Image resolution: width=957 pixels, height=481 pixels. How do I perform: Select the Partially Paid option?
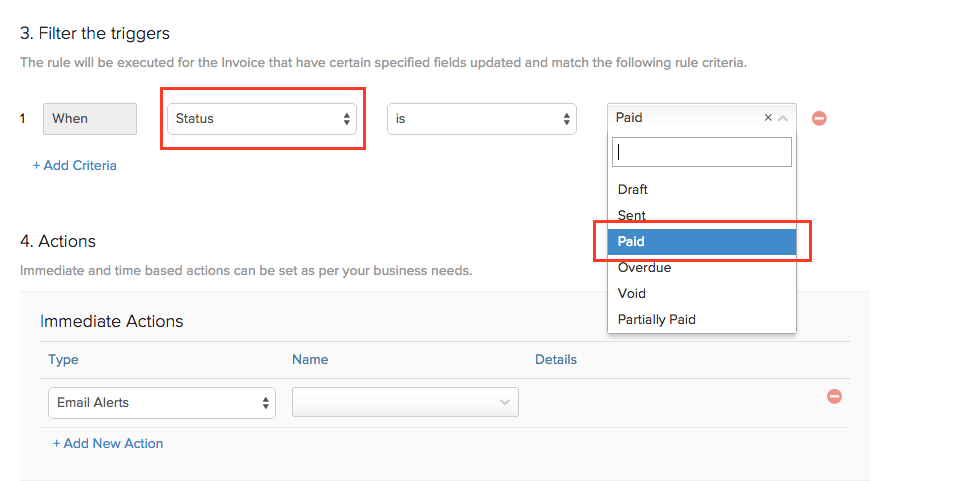[656, 320]
